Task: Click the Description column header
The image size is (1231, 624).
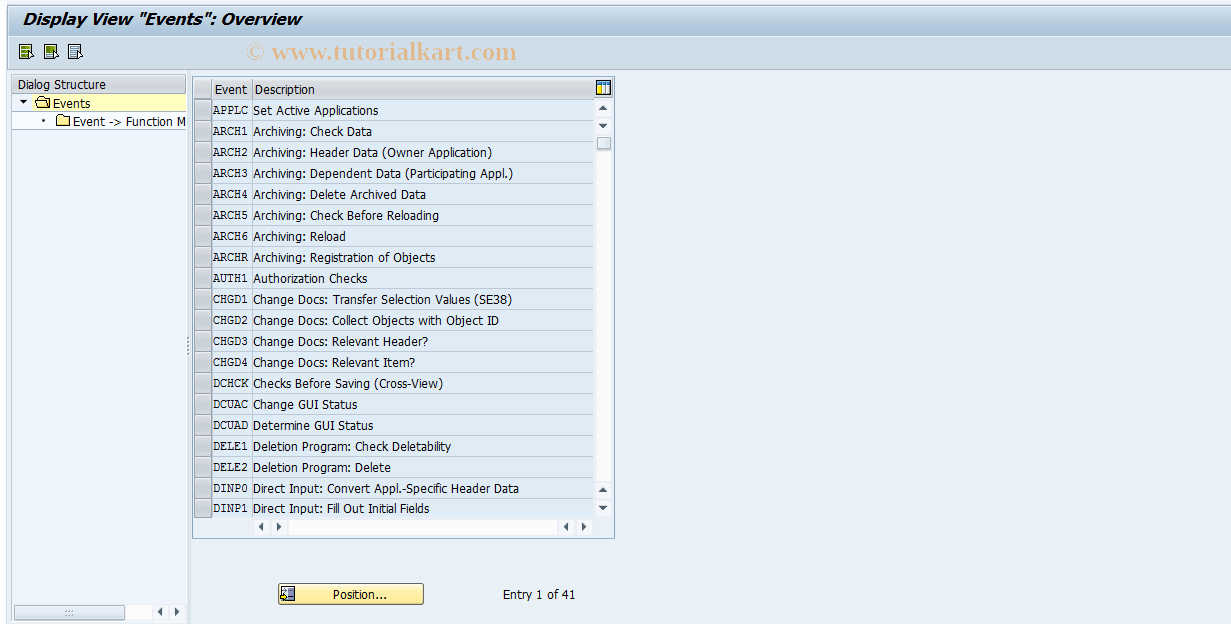Action: [423, 89]
